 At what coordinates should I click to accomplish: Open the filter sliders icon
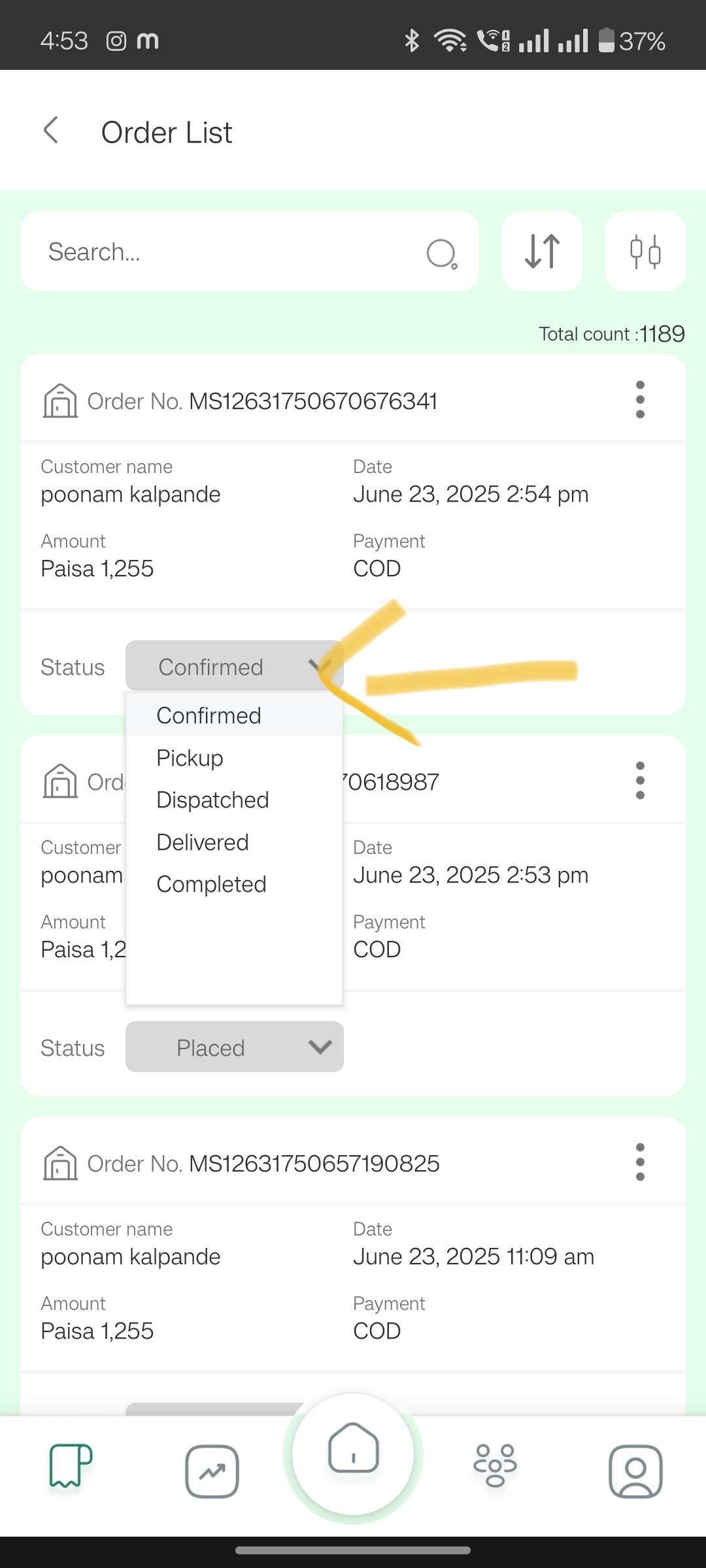tap(645, 252)
